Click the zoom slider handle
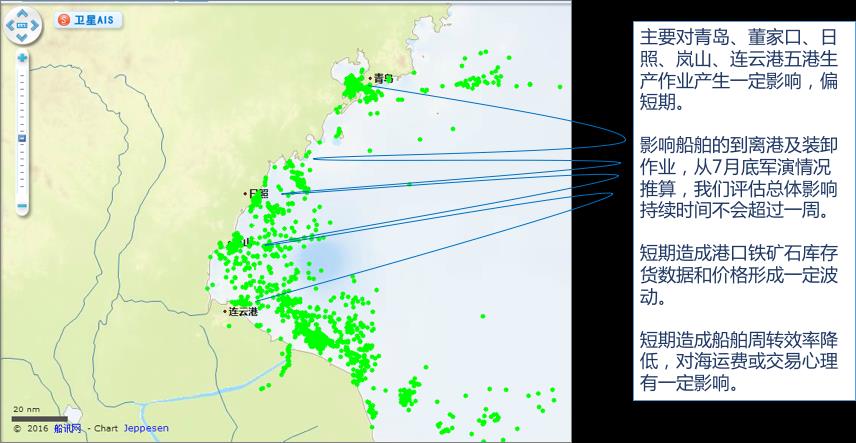 point(22,138)
